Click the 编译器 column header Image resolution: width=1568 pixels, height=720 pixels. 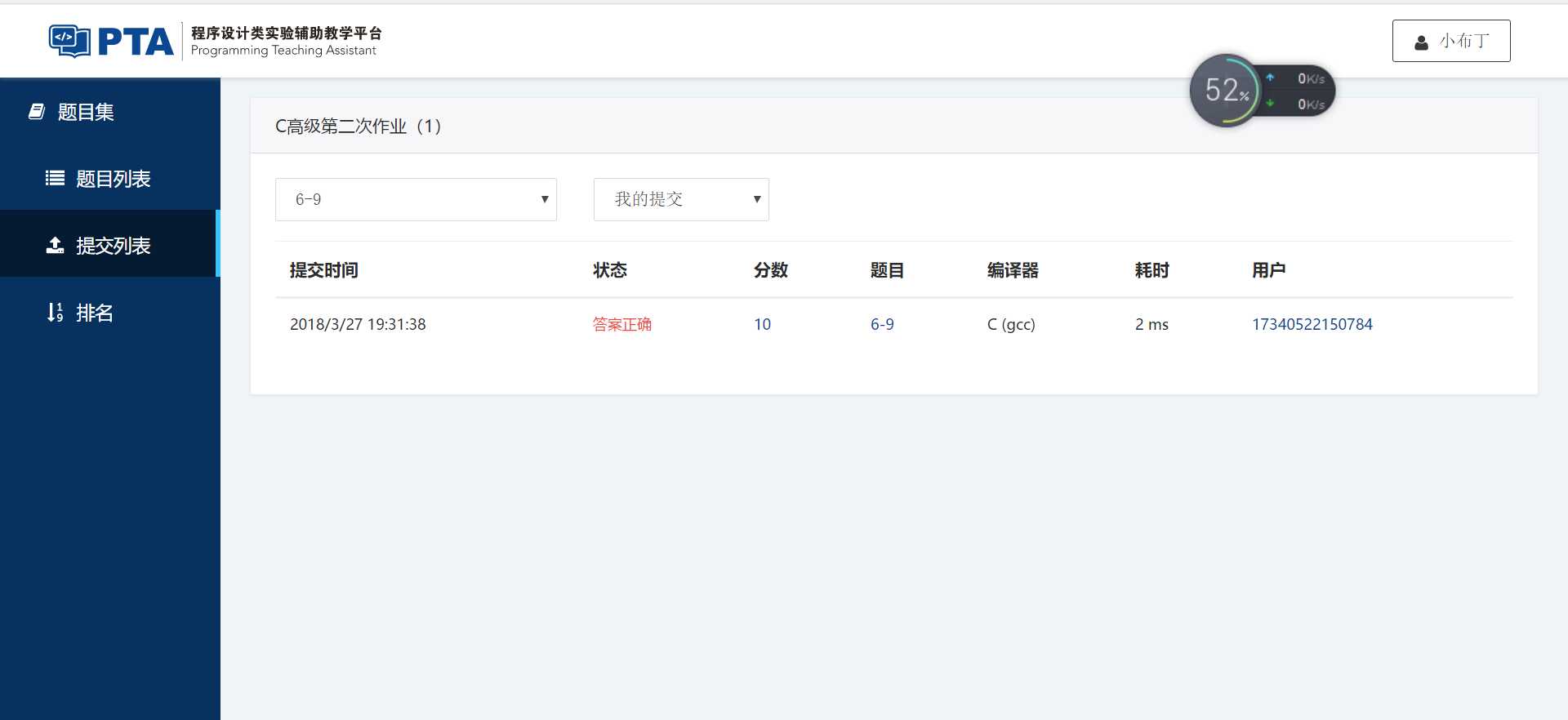click(1013, 270)
